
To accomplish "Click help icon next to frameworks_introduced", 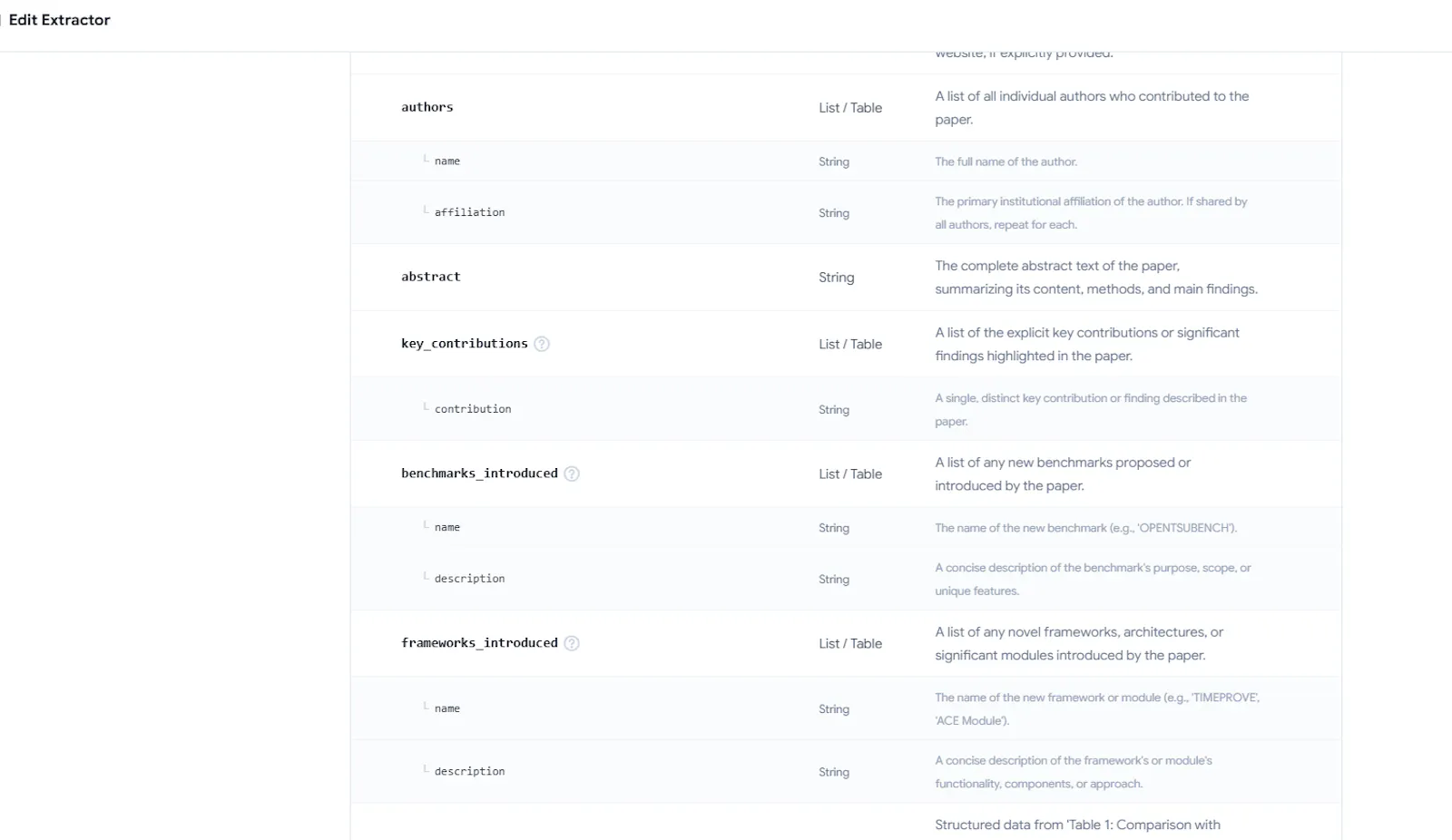I will (572, 643).
